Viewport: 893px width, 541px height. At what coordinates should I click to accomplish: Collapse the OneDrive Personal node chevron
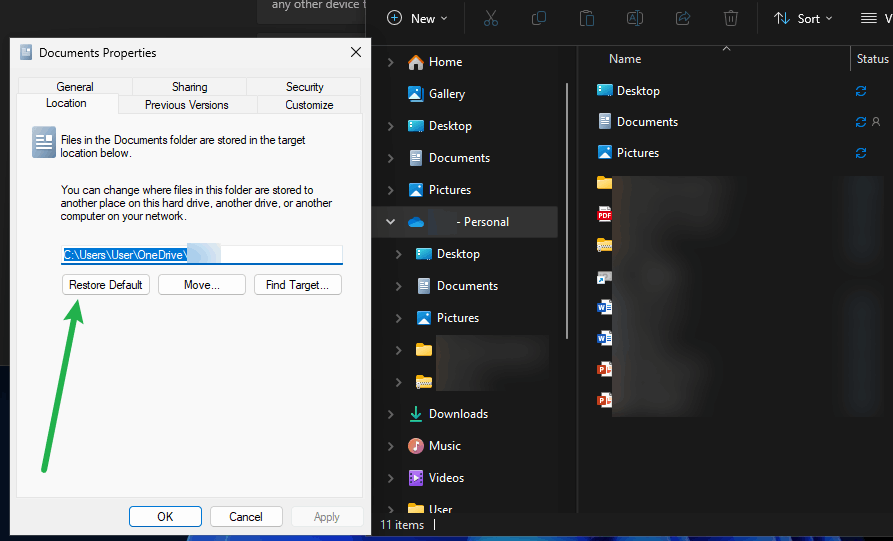(391, 222)
